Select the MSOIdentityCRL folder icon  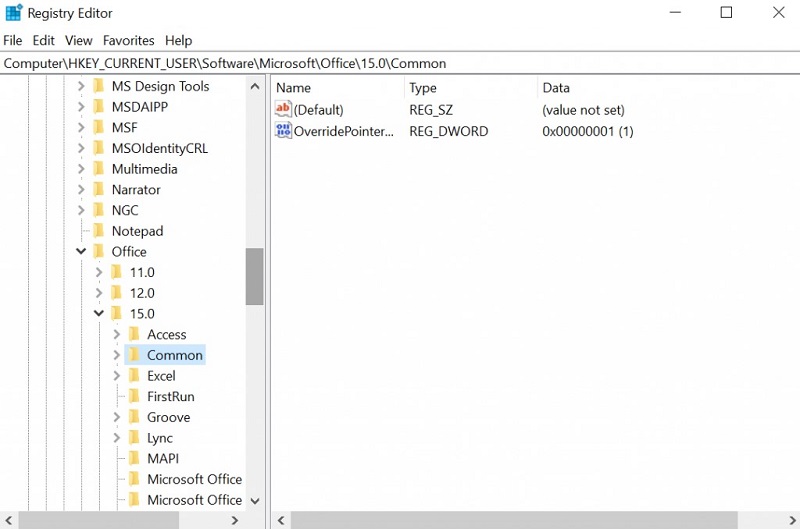(98, 148)
